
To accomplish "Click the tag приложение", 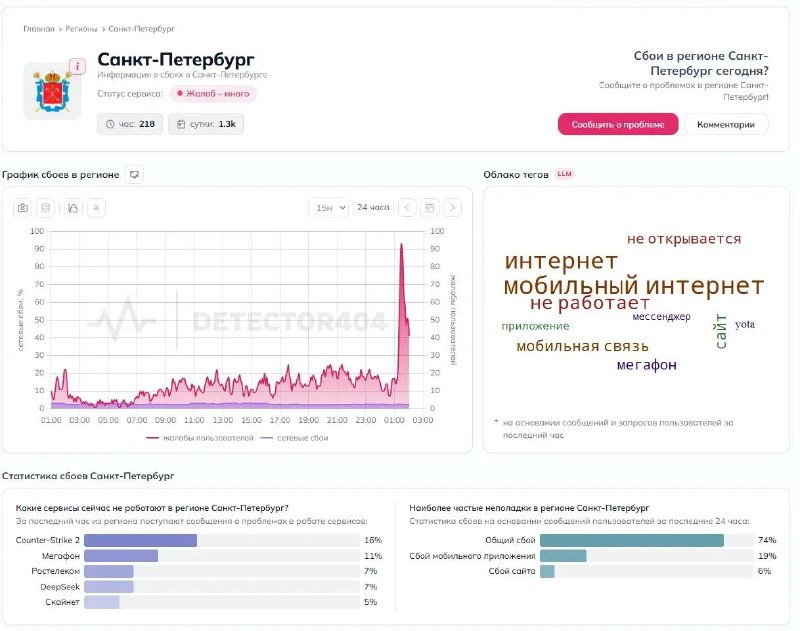I will [535, 326].
